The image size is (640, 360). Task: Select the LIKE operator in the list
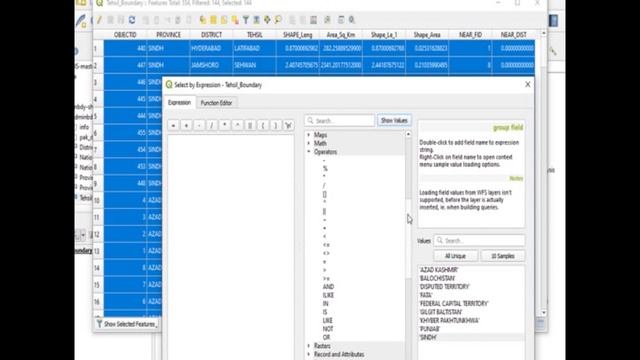pyautogui.click(x=327, y=320)
